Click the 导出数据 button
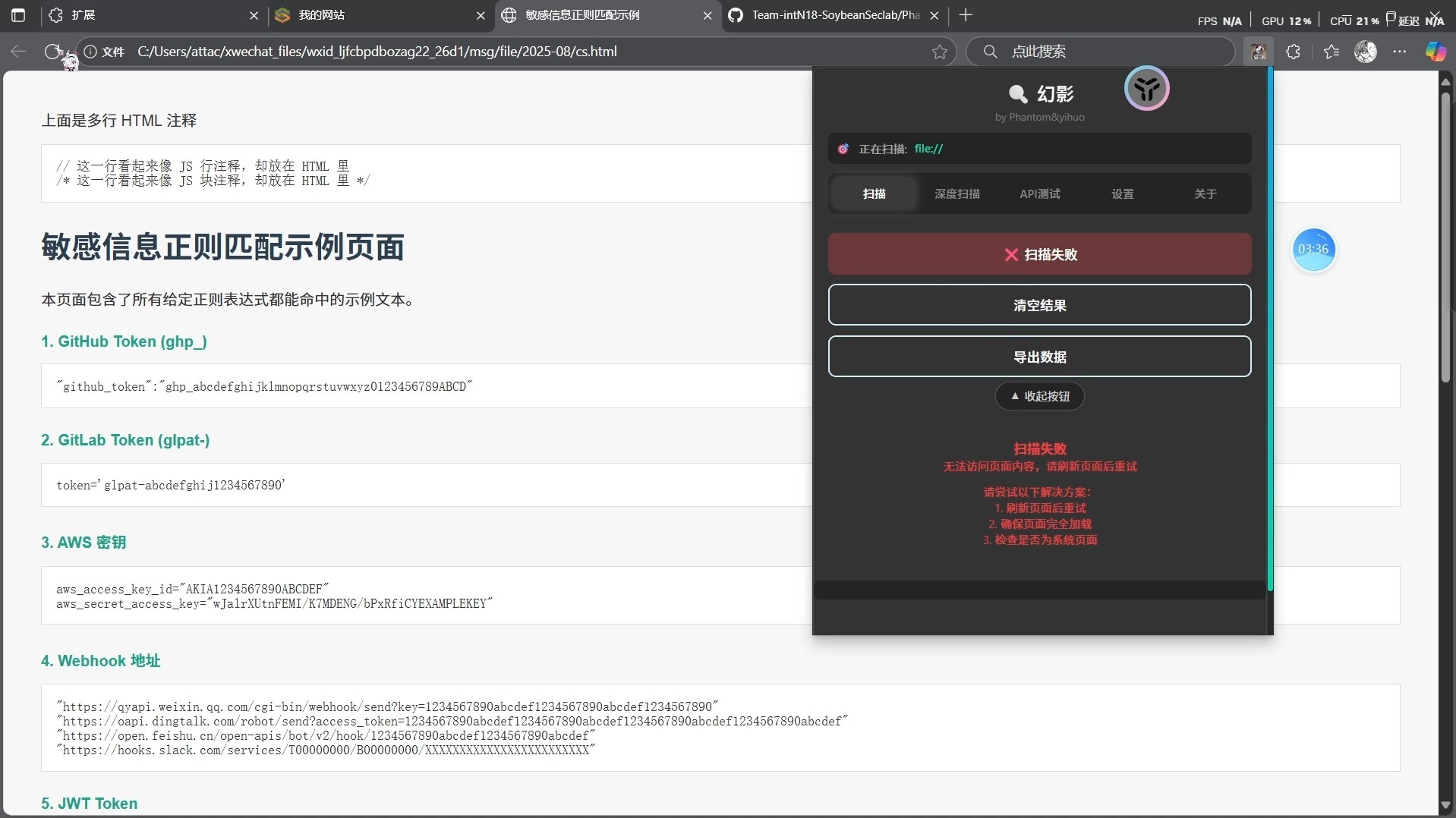Screen dimensions: 1456x818 [1040, 357]
